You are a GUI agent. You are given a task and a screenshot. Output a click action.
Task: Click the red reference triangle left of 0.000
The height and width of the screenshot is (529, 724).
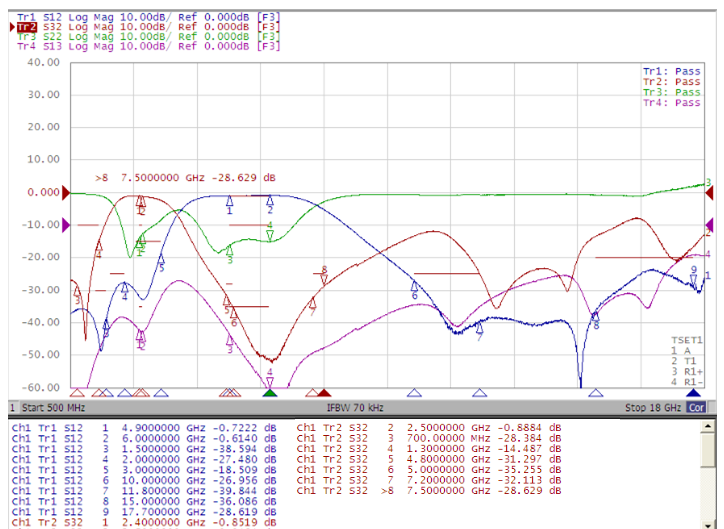click(66, 192)
